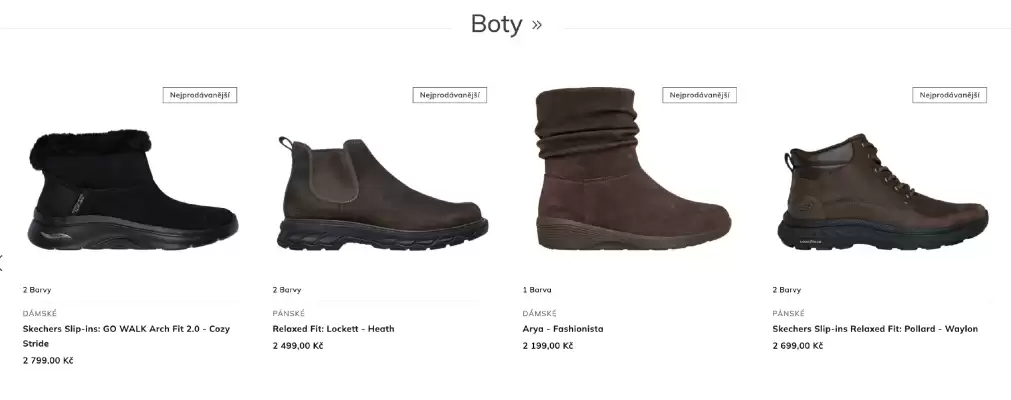1011x400 pixels.
Task: Click the previous-slide carousel arrow at left edge
Action: tap(3, 263)
